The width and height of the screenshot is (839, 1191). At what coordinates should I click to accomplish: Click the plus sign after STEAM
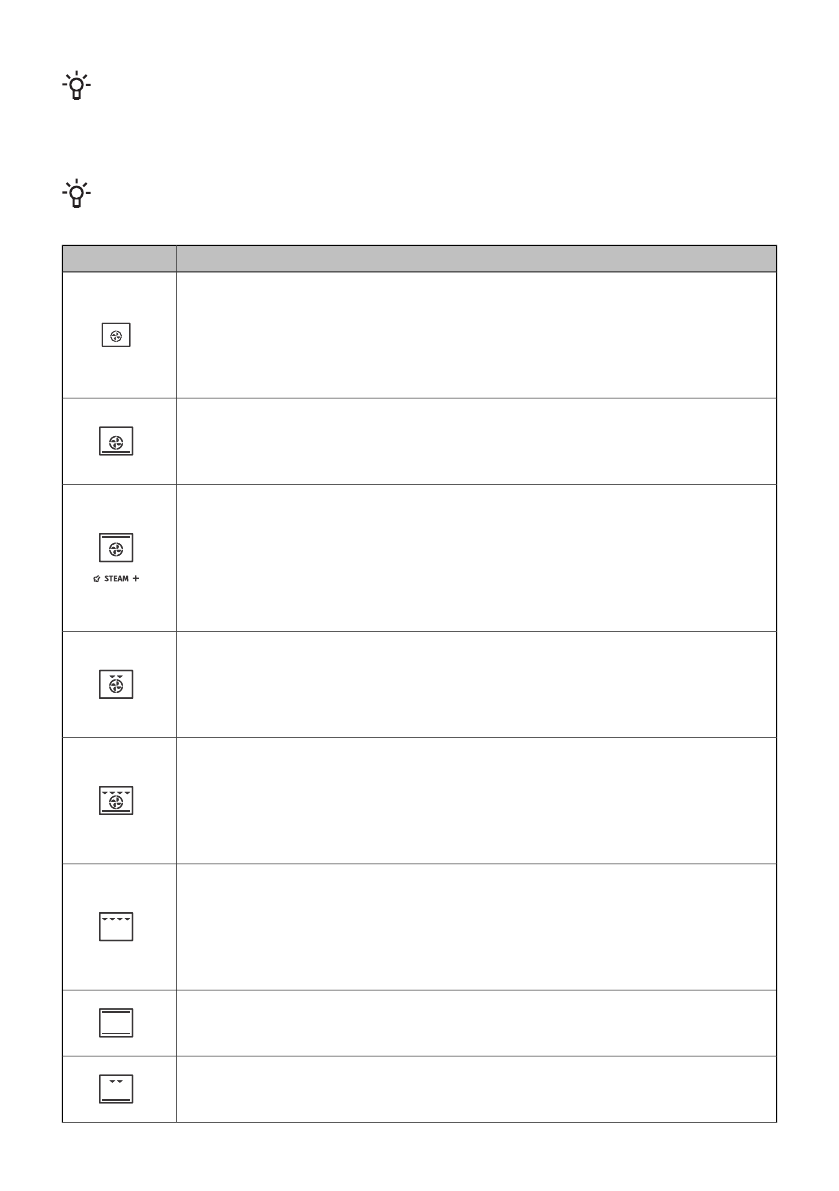tap(133, 580)
